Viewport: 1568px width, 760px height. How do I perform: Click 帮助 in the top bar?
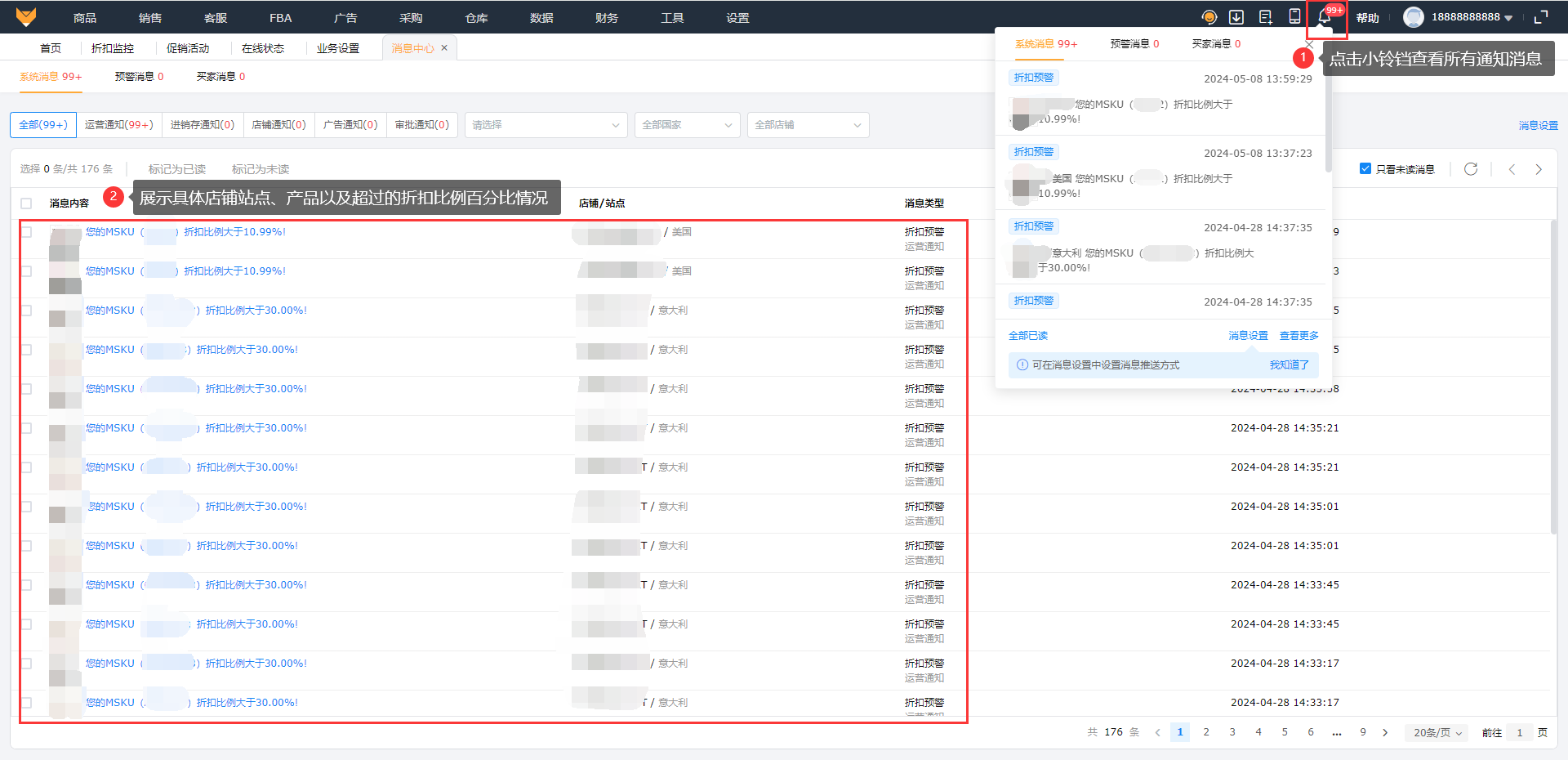click(x=1368, y=18)
